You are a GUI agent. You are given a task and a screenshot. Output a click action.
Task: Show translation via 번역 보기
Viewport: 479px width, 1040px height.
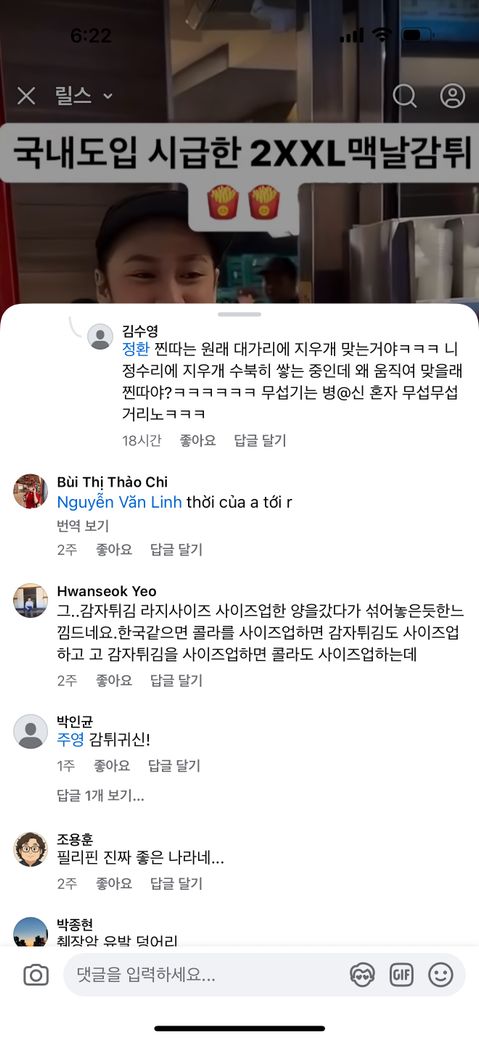coord(83,526)
